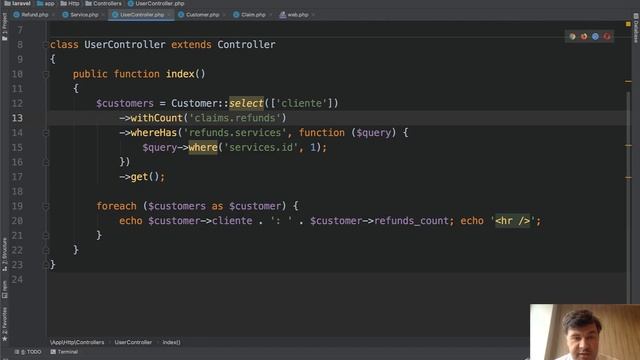Click app folder in navigation bar
Image resolution: width=640 pixels, height=360 pixels.
pos(45,3)
